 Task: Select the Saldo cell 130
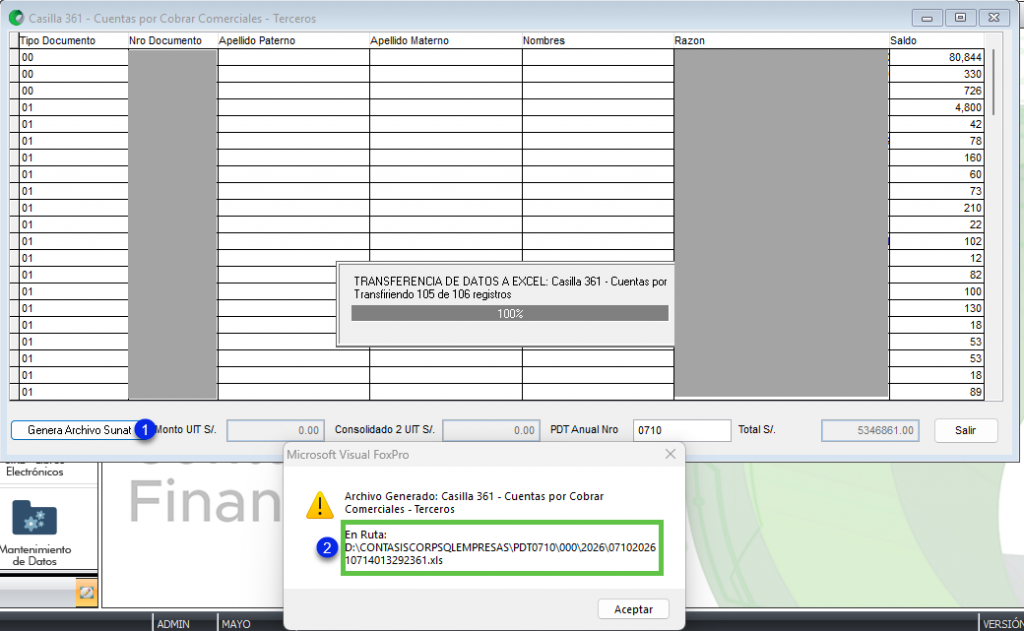[936, 308]
